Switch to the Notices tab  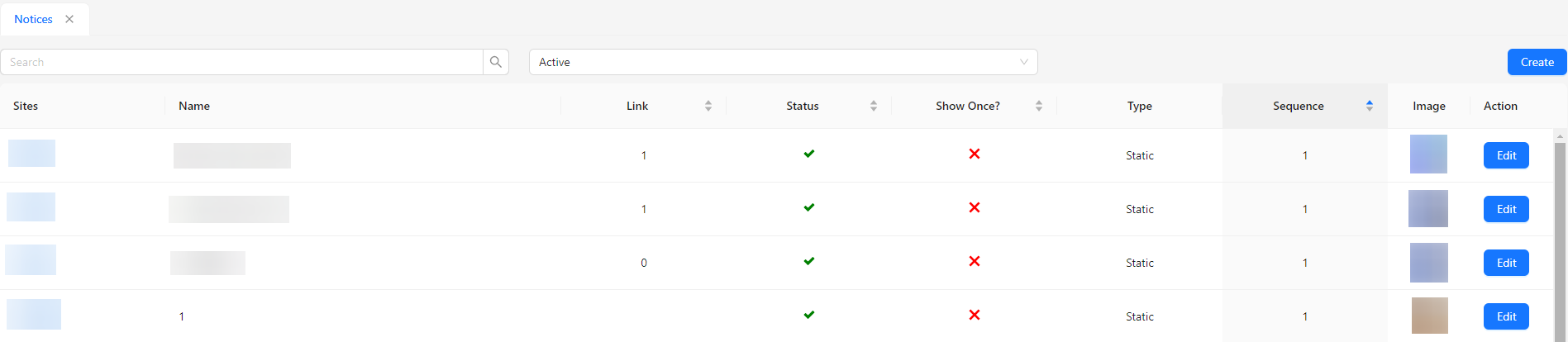pyautogui.click(x=33, y=19)
